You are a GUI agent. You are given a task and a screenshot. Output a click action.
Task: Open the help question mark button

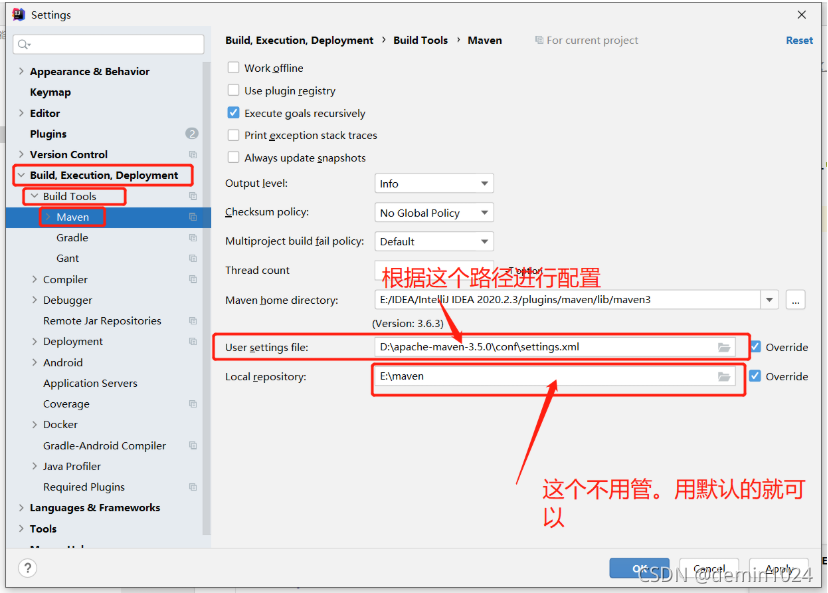pos(27,568)
